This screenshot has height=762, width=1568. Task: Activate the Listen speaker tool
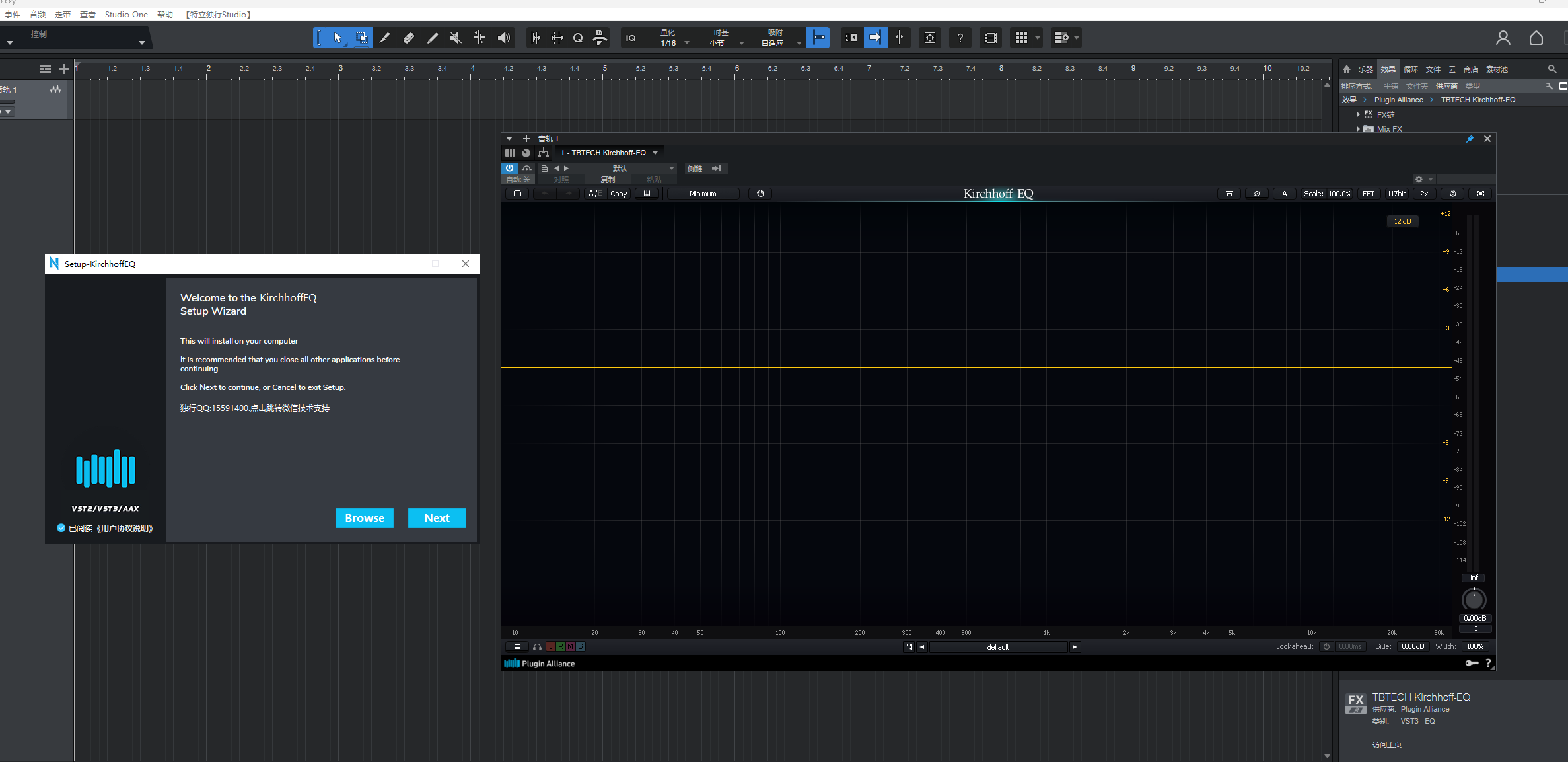tap(504, 38)
